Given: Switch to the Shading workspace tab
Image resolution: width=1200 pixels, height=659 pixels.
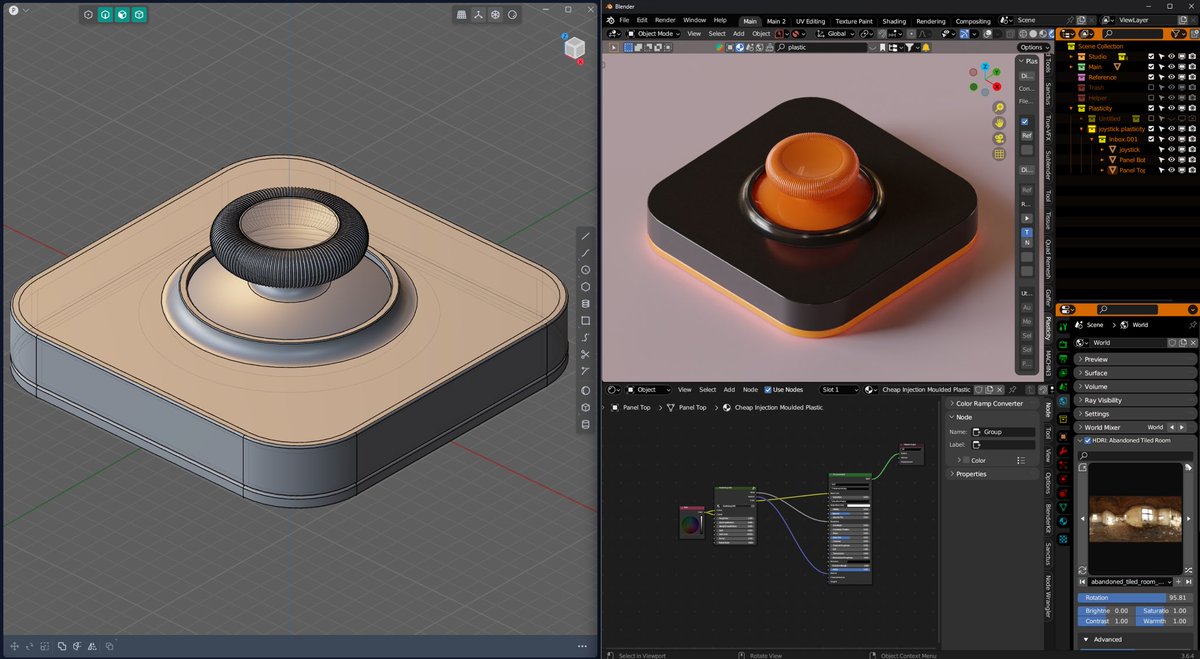Looking at the screenshot, I should click(894, 21).
